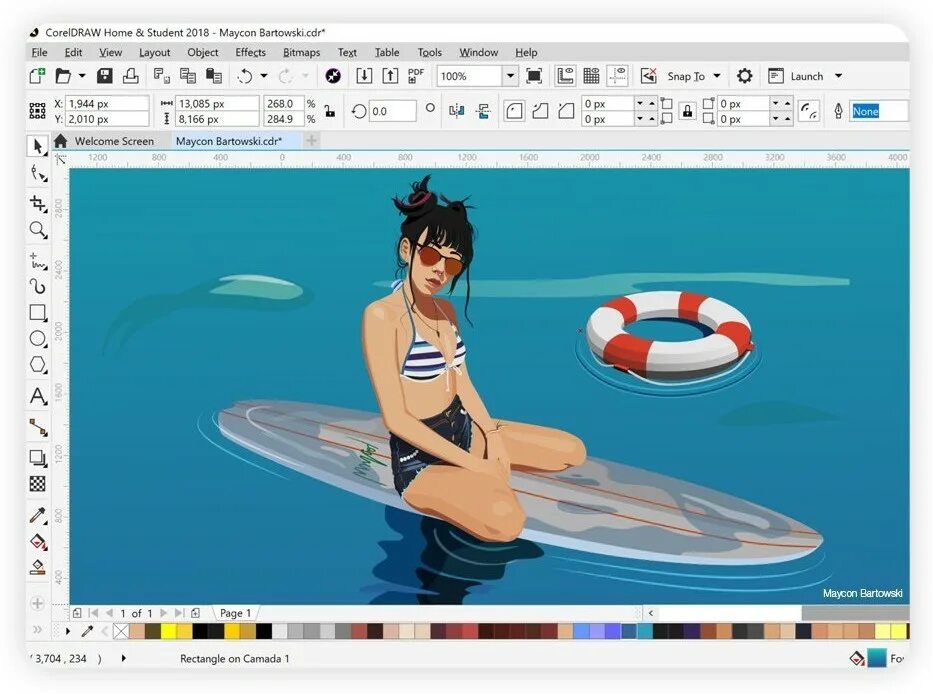Click the Save floppy disk icon
Viewport: 933px width, 694px height.
[105, 76]
